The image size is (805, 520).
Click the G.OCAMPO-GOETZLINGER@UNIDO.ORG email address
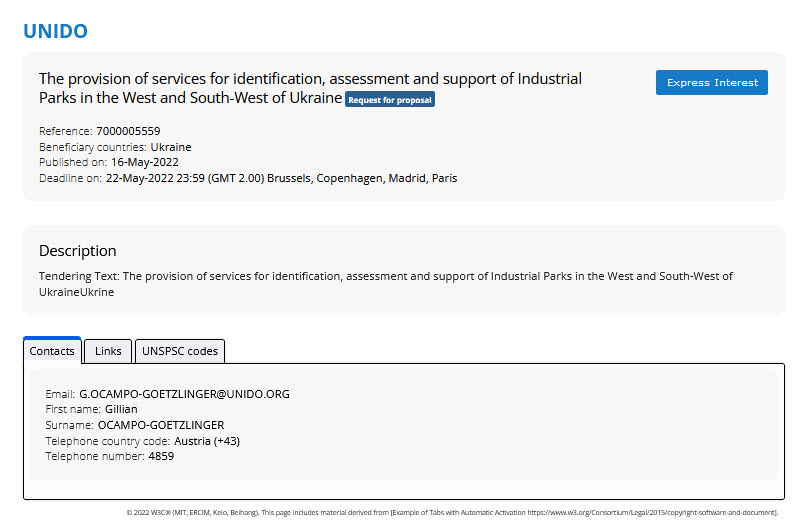point(184,394)
